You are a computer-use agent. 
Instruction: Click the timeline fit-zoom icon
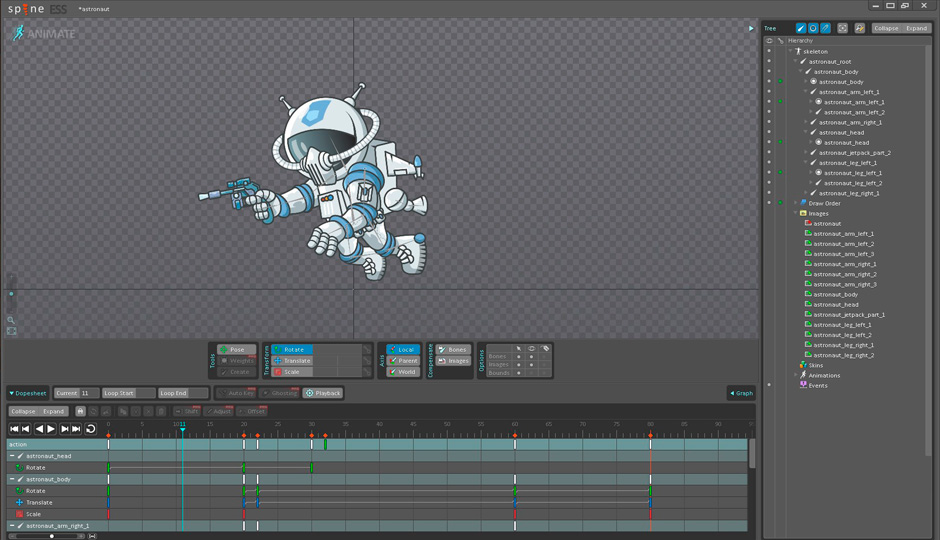coord(92,536)
